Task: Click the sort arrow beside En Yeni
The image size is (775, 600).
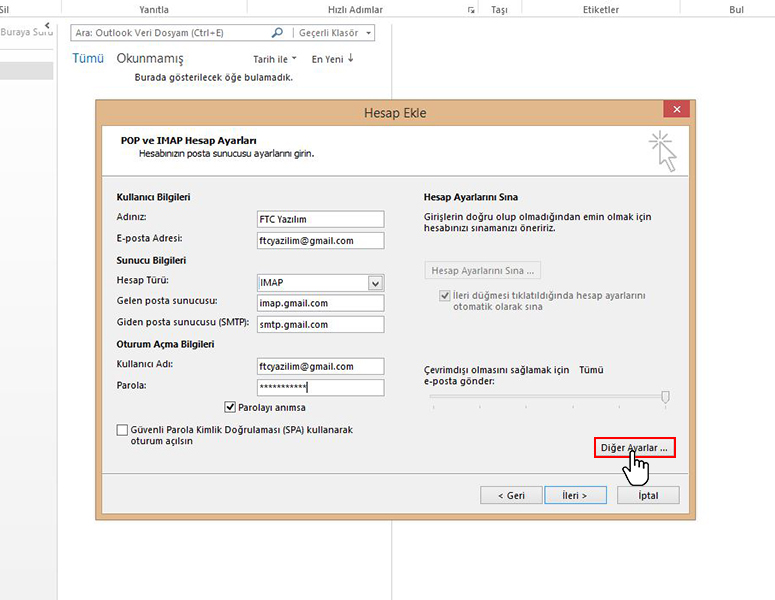Action: tap(351, 59)
